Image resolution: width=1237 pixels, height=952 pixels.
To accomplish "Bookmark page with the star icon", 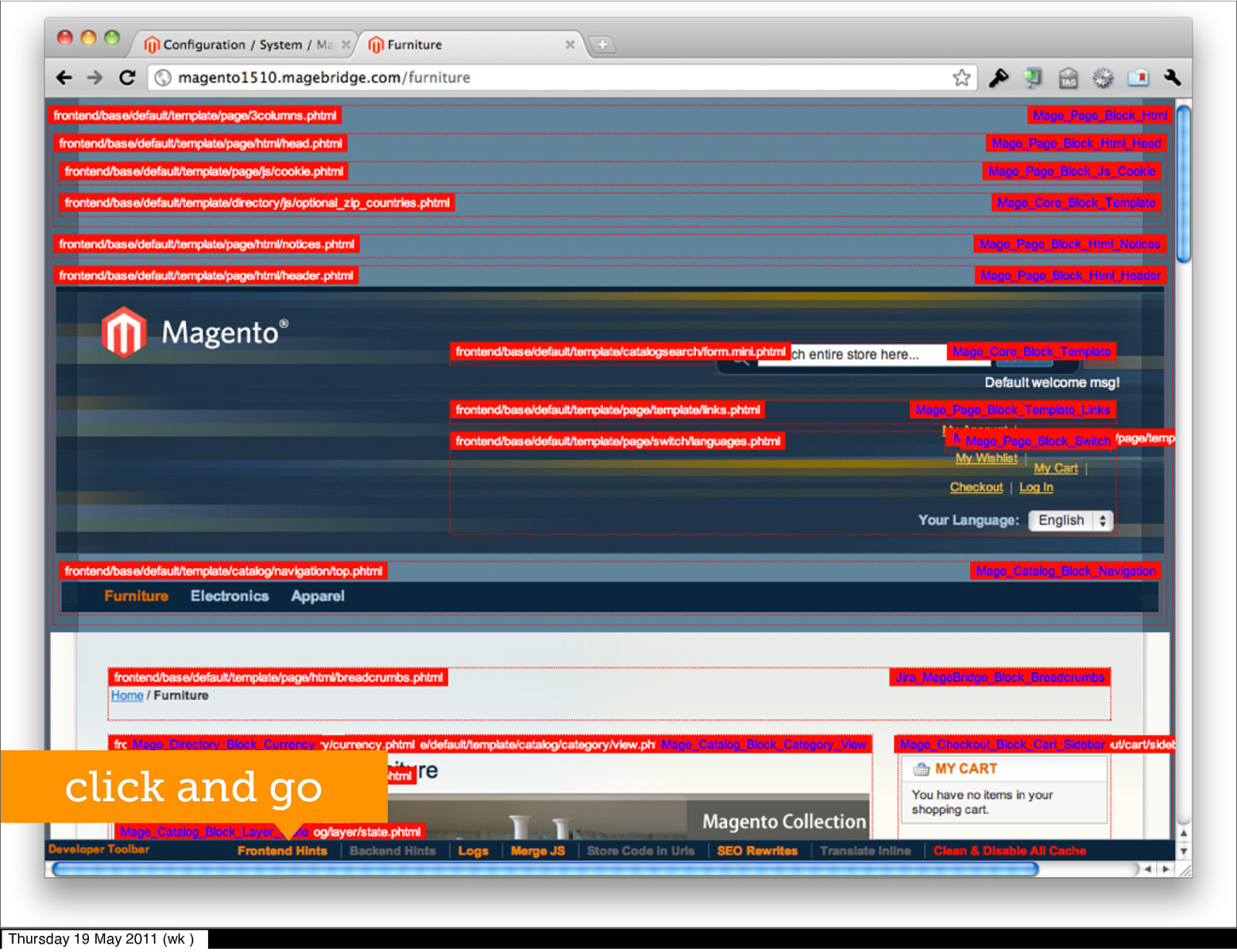I will 961,77.
